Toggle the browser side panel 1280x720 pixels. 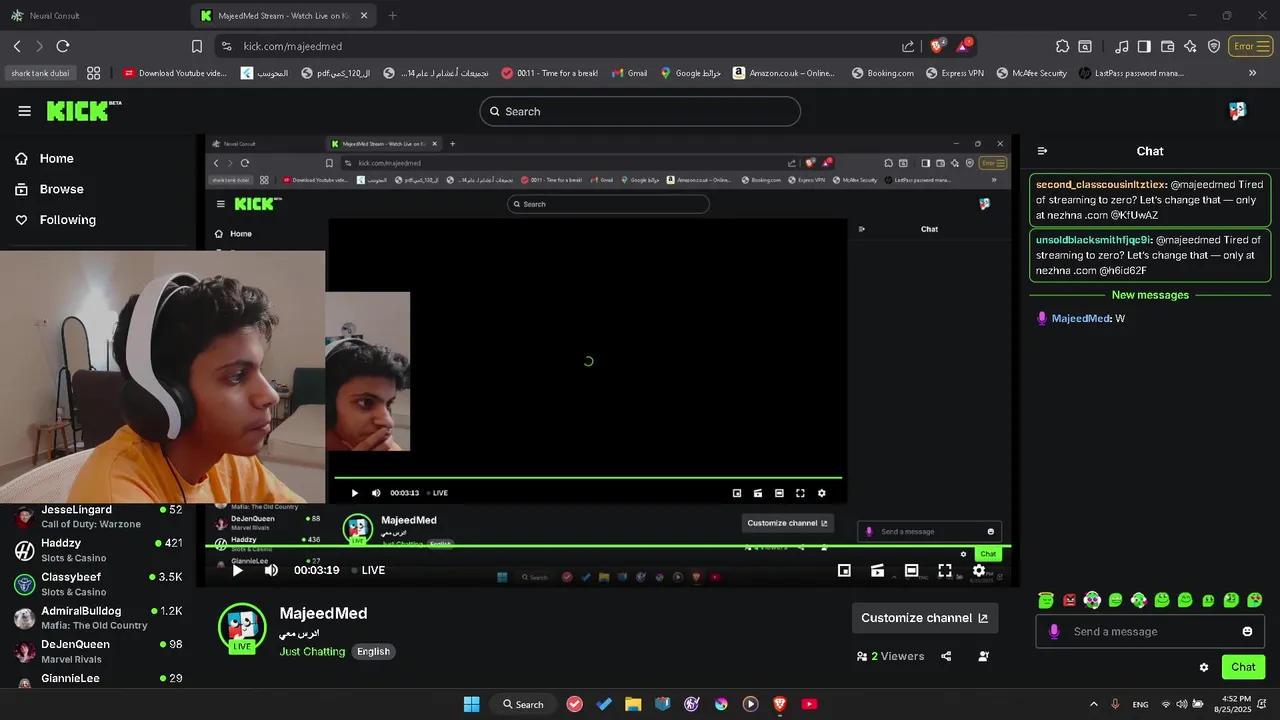pyautogui.click(x=1144, y=46)
